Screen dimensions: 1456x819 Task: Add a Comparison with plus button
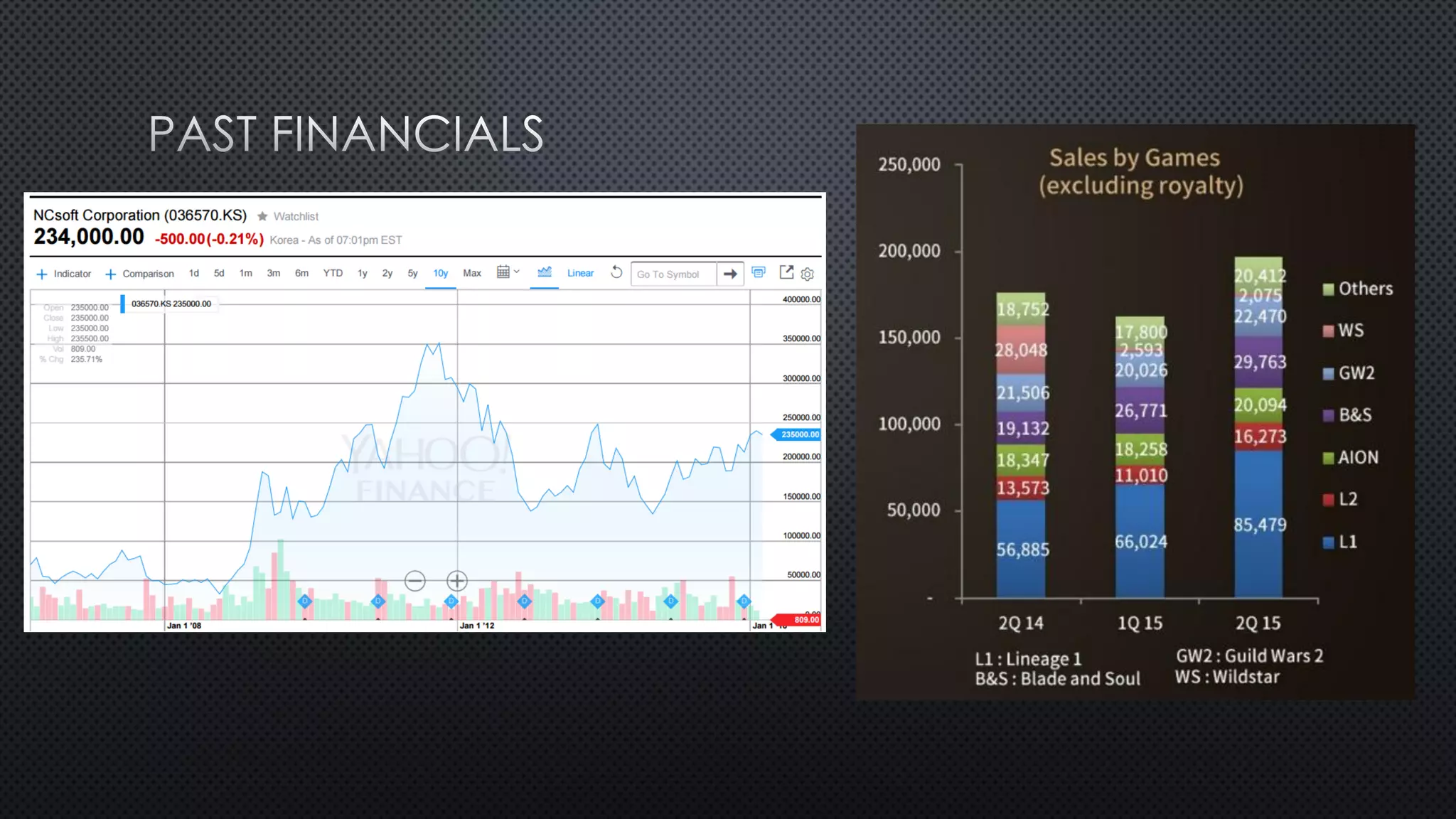[111, 274]
